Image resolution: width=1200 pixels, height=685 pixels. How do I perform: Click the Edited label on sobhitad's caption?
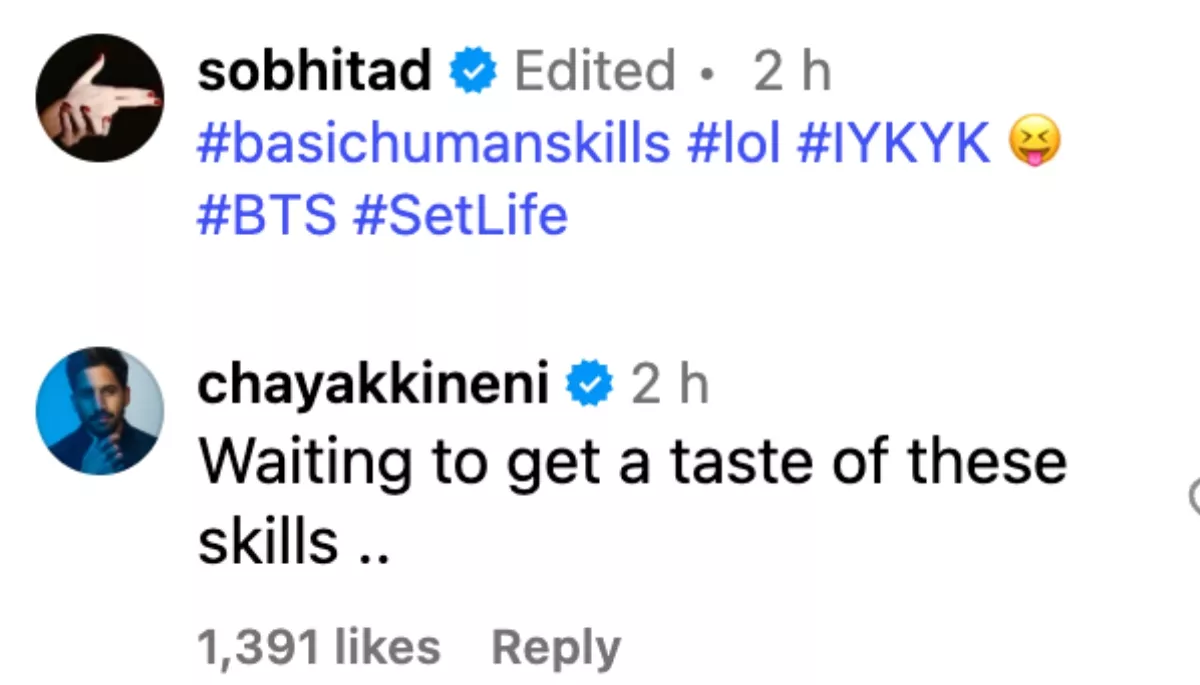click(594, 73)
